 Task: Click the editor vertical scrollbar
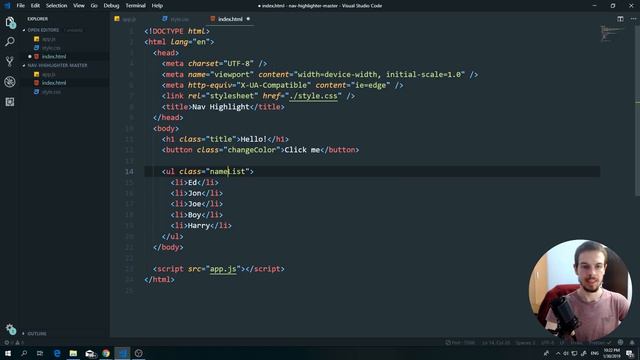click(x=637, y=110)
